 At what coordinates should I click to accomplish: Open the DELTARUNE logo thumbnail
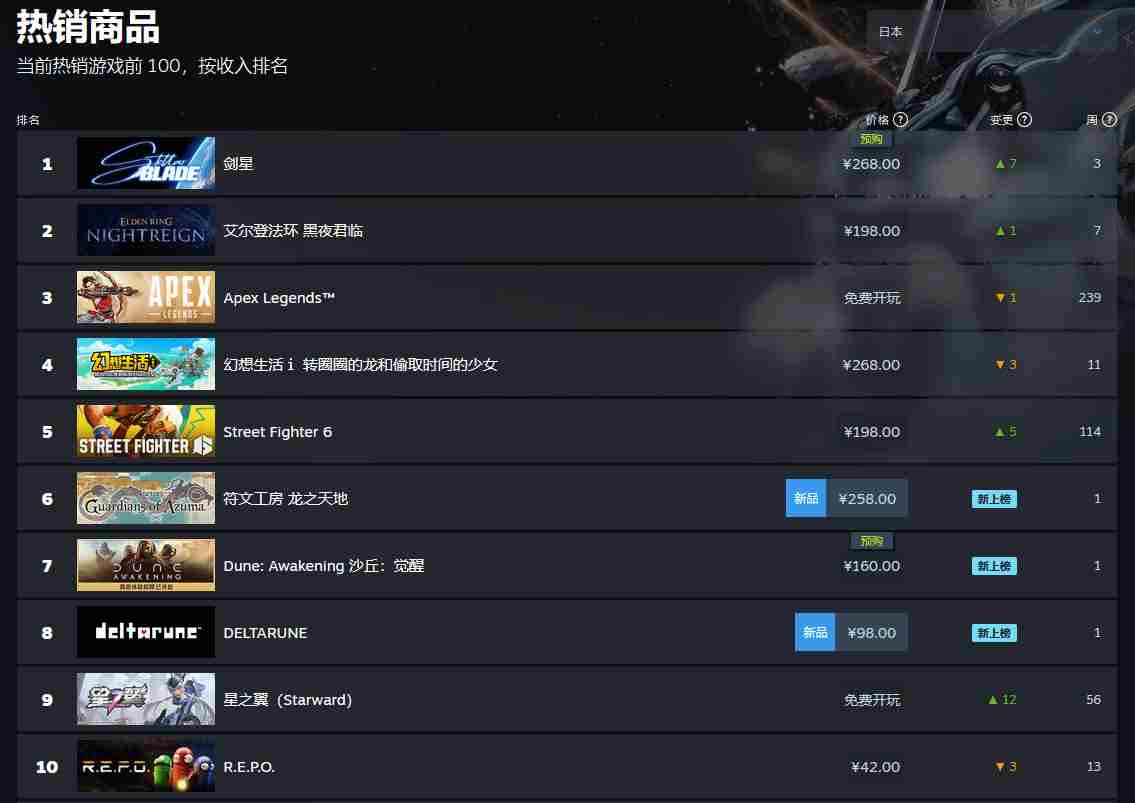(145, 632)
